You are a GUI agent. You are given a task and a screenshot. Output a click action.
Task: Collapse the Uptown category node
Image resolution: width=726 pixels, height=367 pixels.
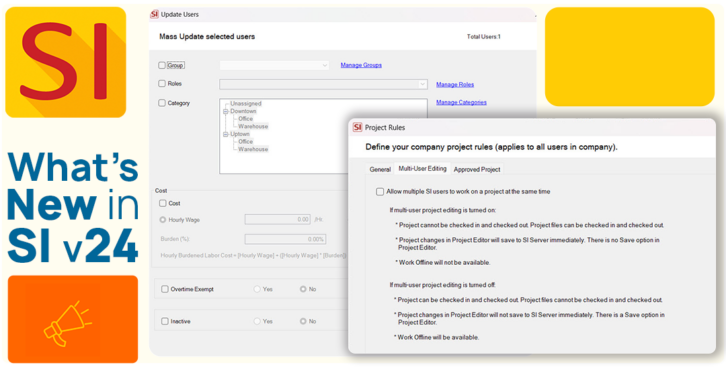(225, 134)
